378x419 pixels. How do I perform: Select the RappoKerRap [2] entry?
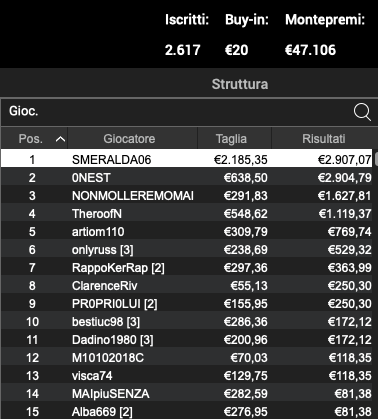pyautogui.click(x=187, y=267)
